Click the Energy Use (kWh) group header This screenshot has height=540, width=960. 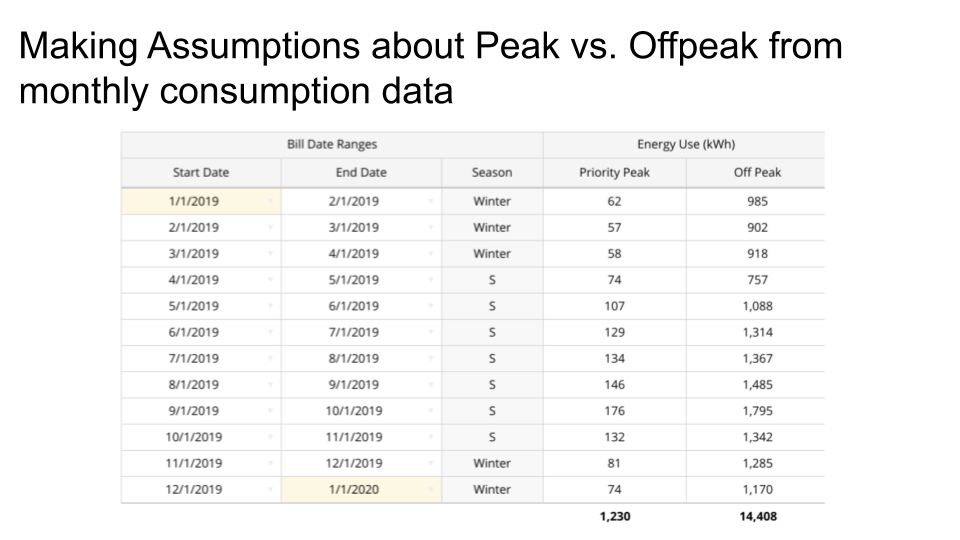pos(685,146)
